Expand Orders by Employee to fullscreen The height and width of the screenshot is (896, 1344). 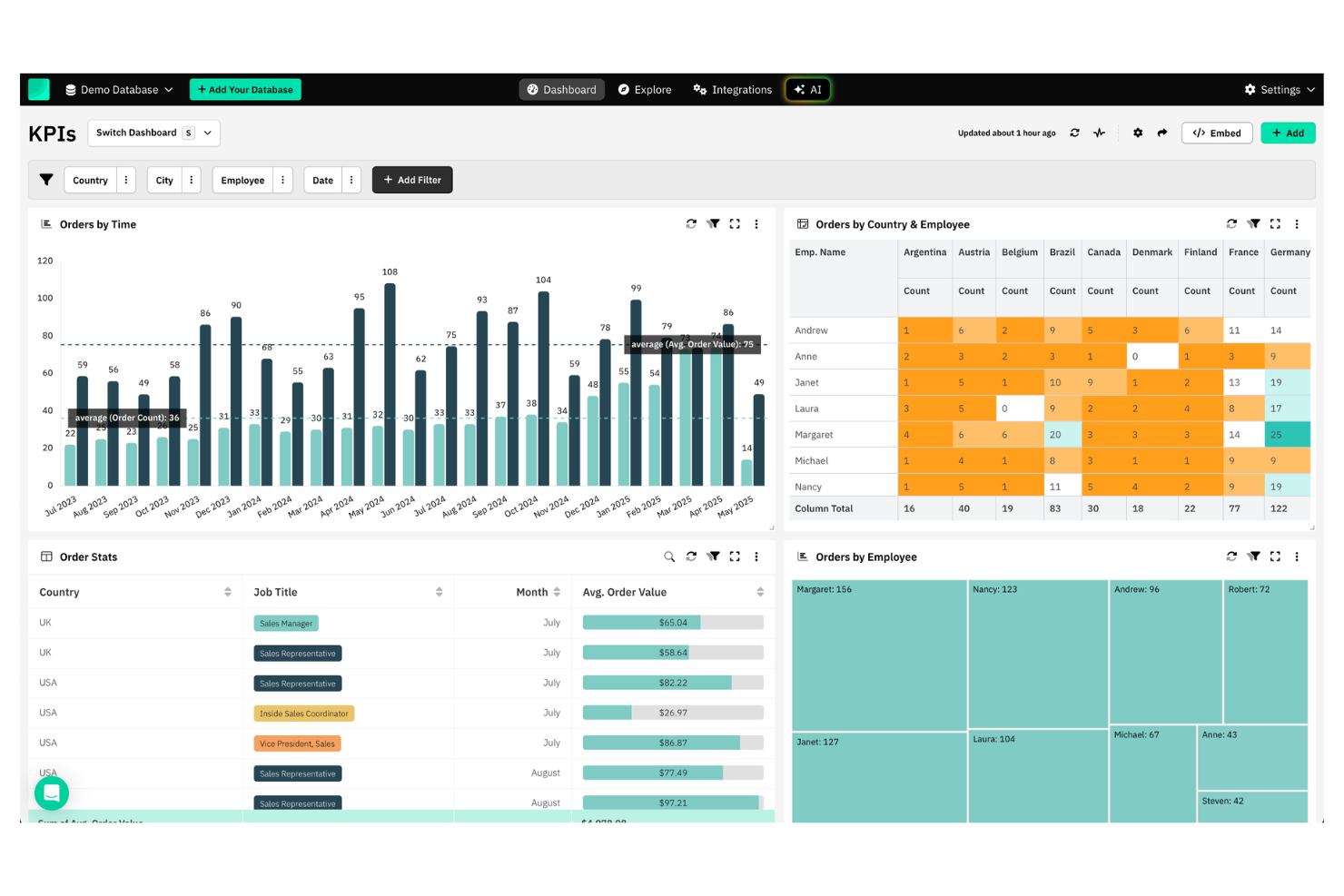[1275, 556]
